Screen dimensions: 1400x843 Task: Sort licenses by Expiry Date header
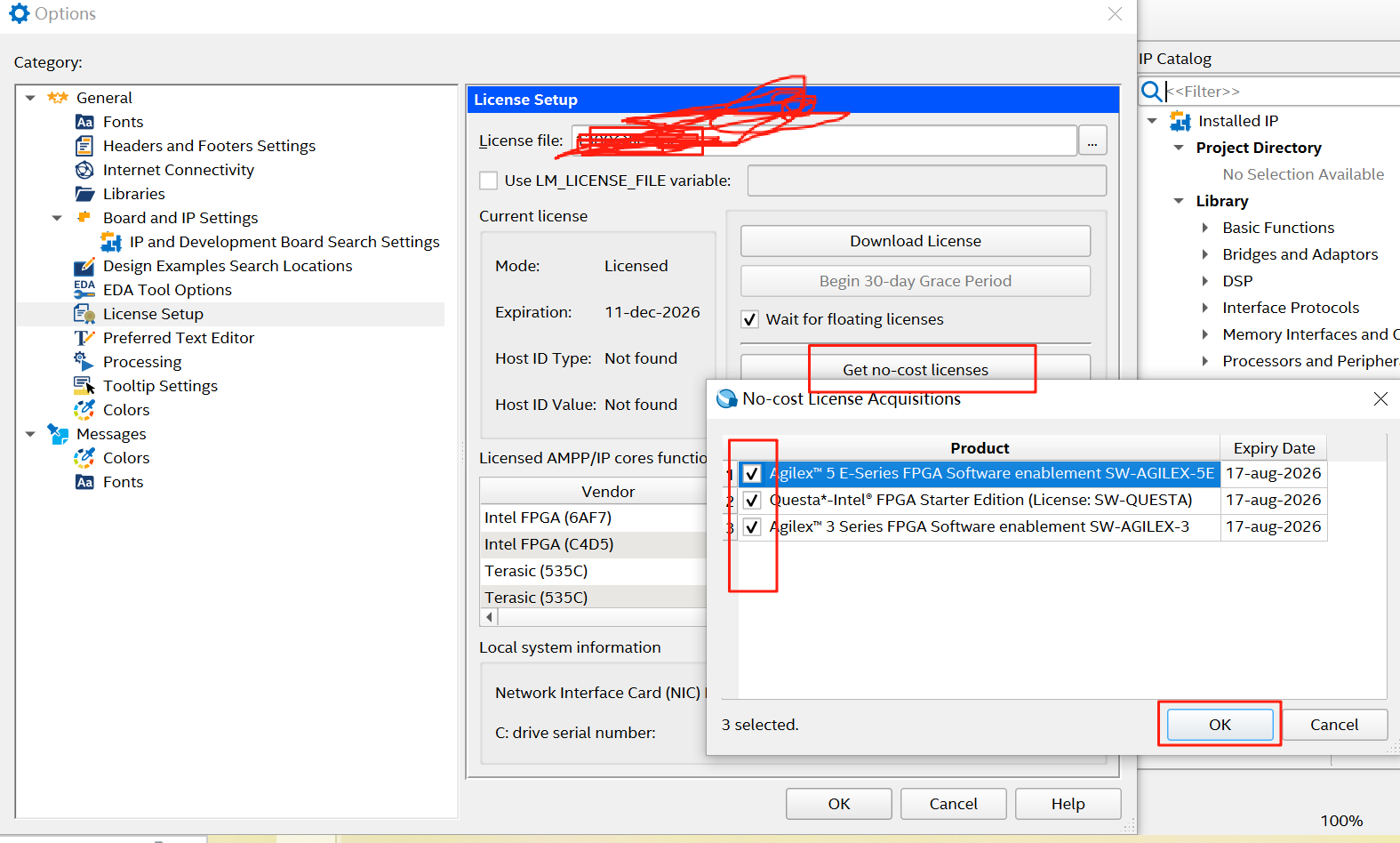(1274, 448)
